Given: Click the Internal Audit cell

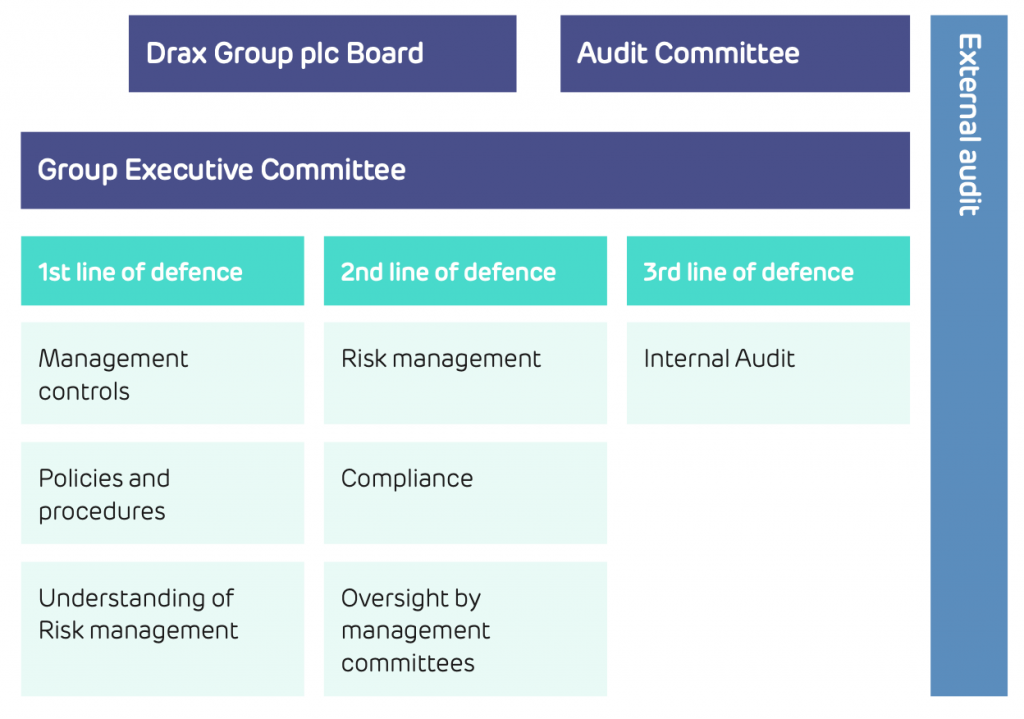Looking at the screenshot, I should pos(768,374).
